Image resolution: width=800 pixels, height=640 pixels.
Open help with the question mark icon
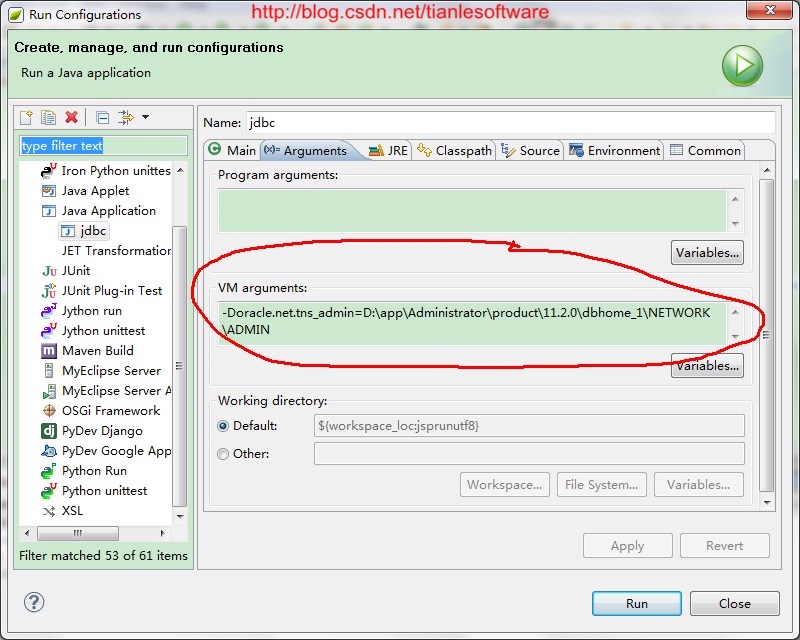click(34, 602)
